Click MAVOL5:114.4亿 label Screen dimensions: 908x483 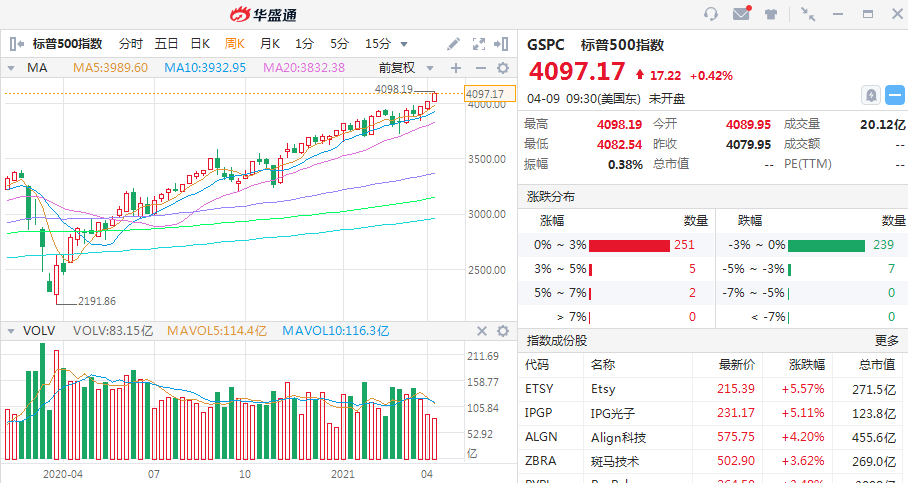(217, 331)
